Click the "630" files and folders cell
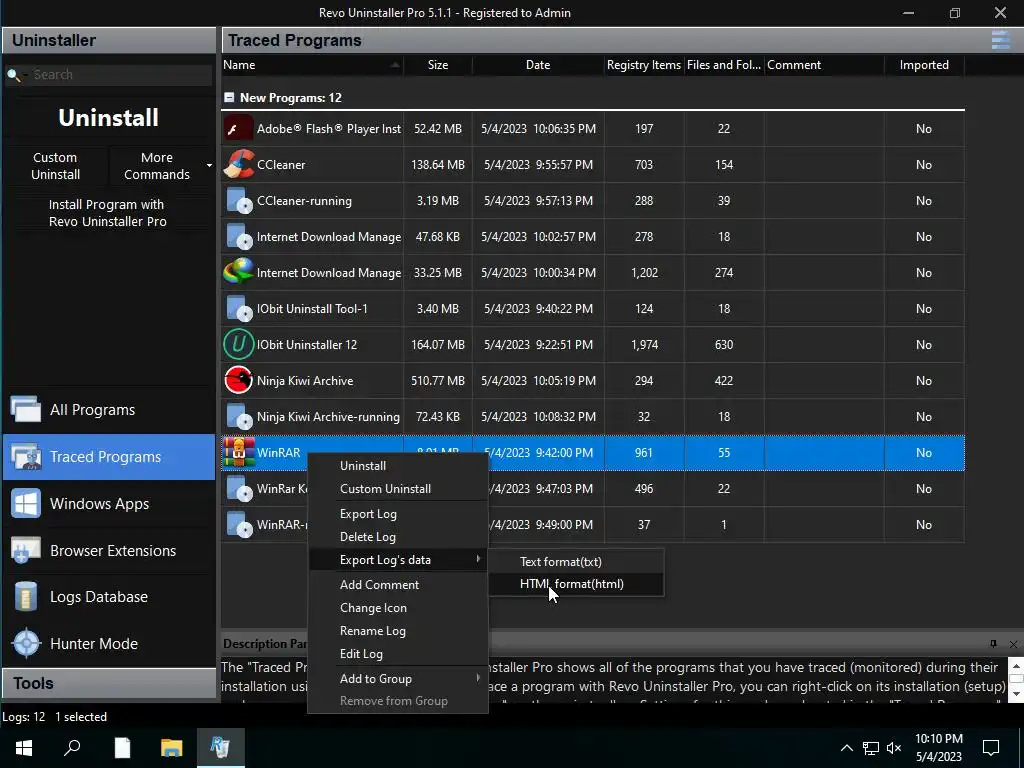The height and width of the screenshot is (768, 1024). point(724,344)
